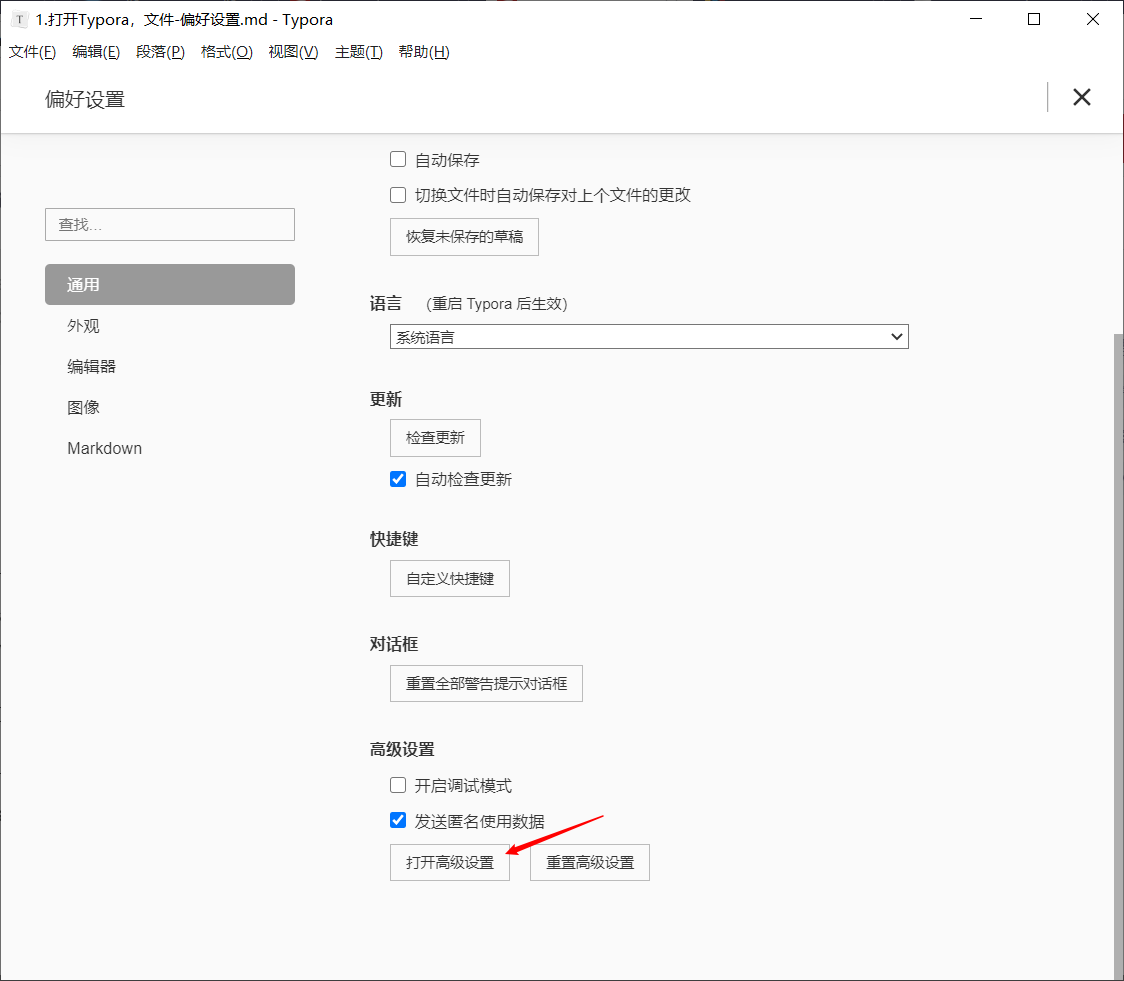Click the 恢复未保存的草稿 button
The height and width of the screenshot is (981, 1124).
point(465,237)
